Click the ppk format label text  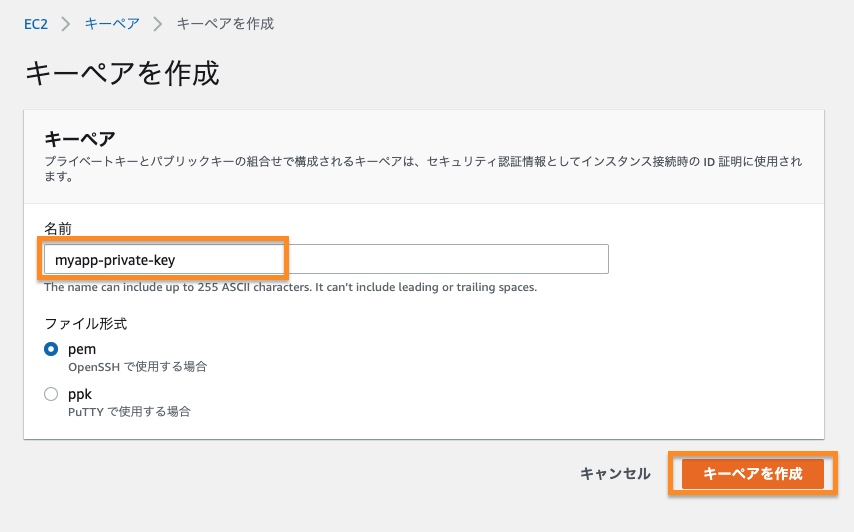point(80,394)
